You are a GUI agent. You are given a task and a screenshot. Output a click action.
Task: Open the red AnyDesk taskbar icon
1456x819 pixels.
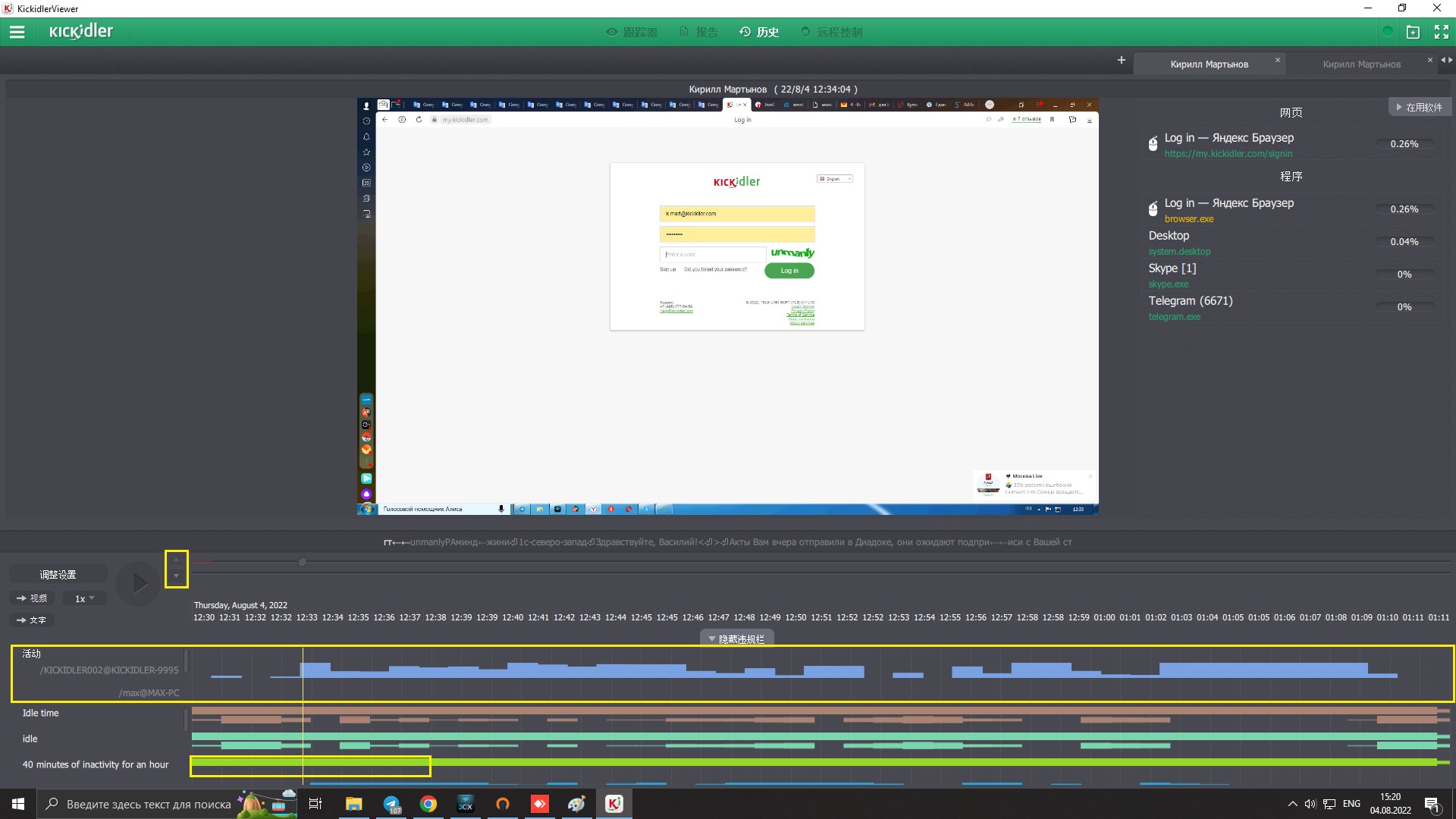[540, 804]
